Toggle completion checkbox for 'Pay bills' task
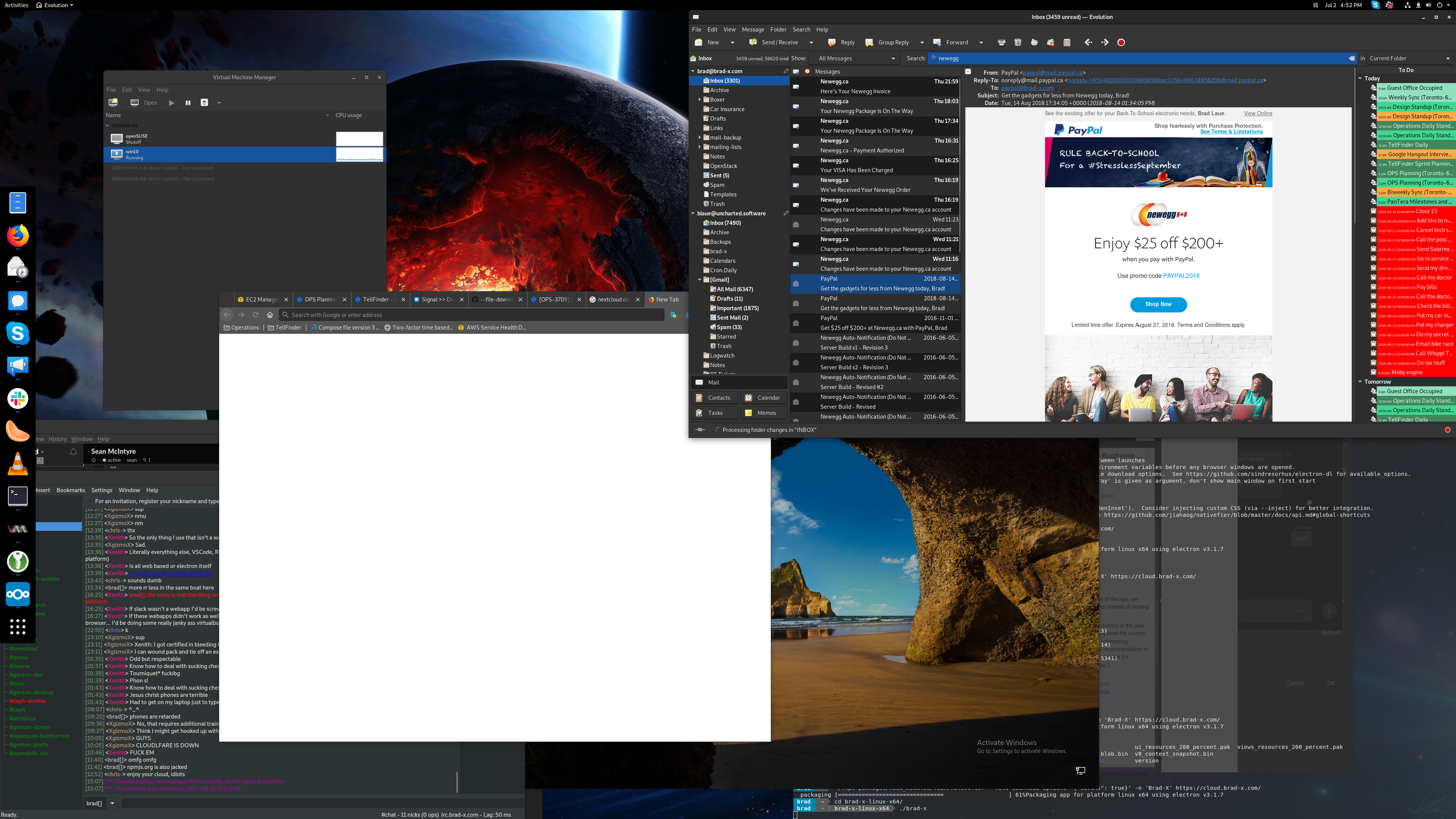The height and width of the screenshot is (819, 1456). pyautogui.click(x=1373, y=287)
